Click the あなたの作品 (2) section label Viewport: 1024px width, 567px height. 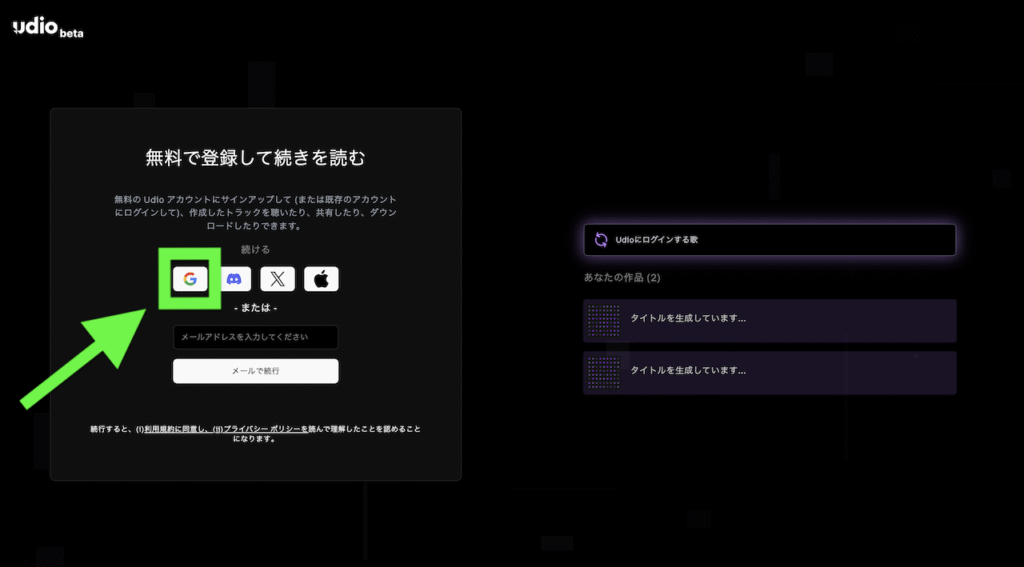coord(622,277)
